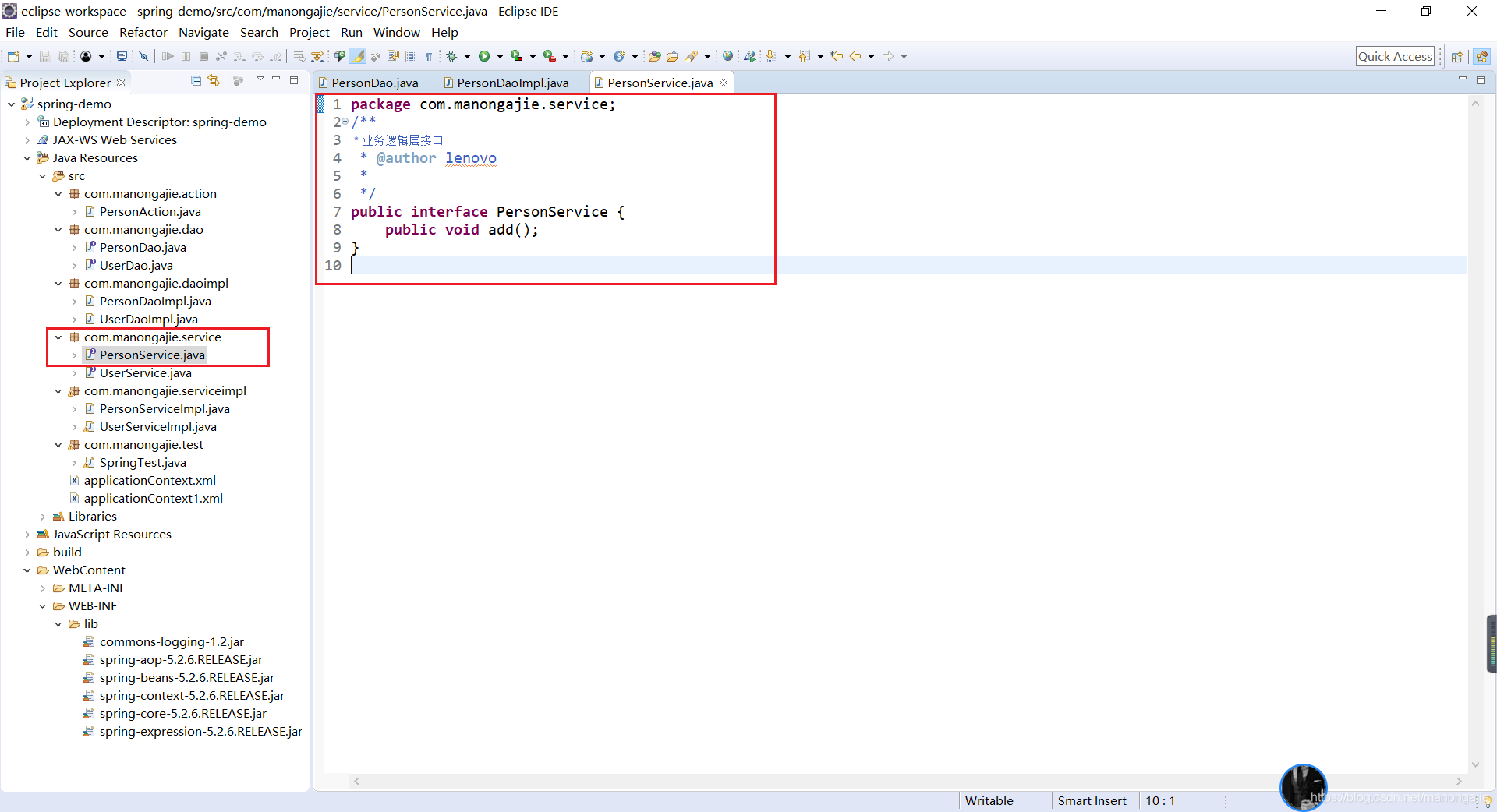Open the Source menu

[88, 32]
